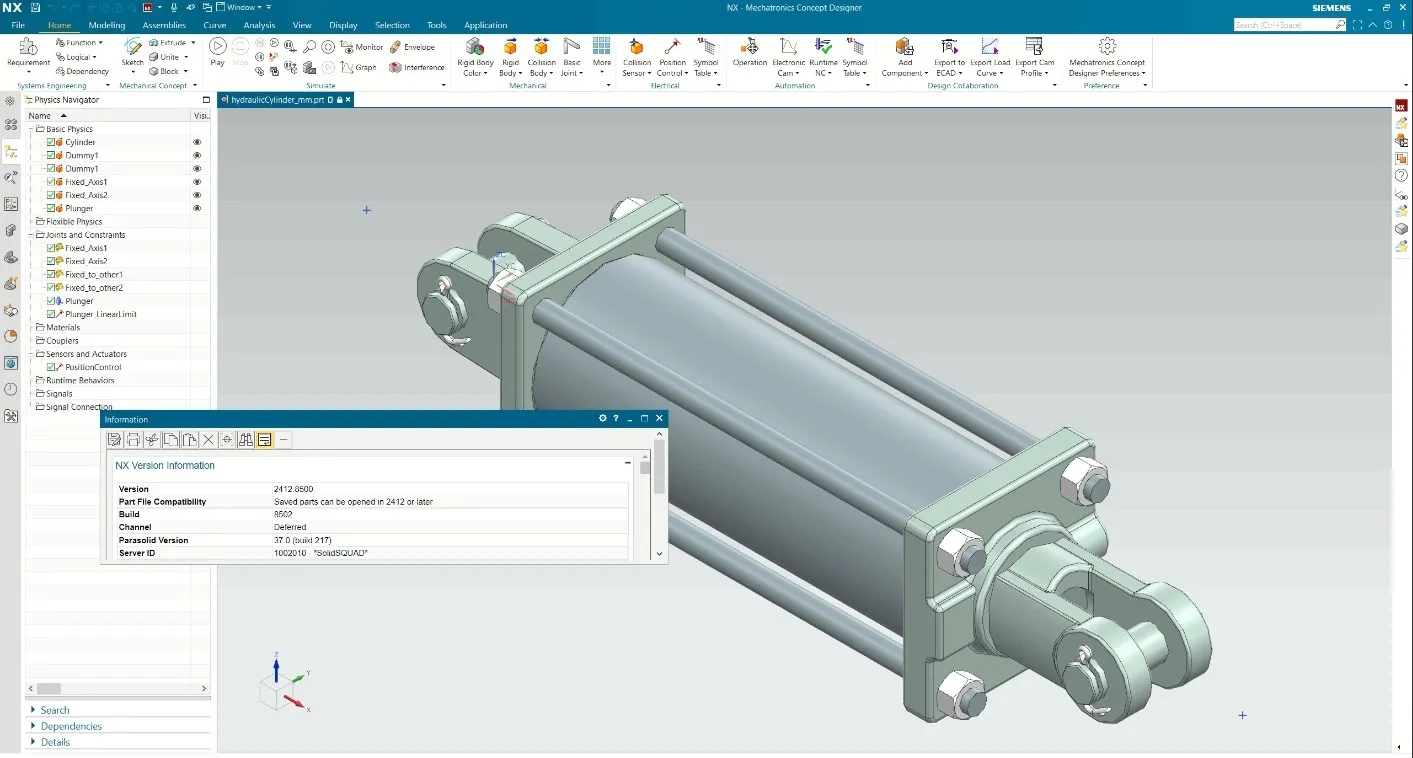Open the Operation tool
This screenshot has width=1413, height=758.
[x=749, y=53]
